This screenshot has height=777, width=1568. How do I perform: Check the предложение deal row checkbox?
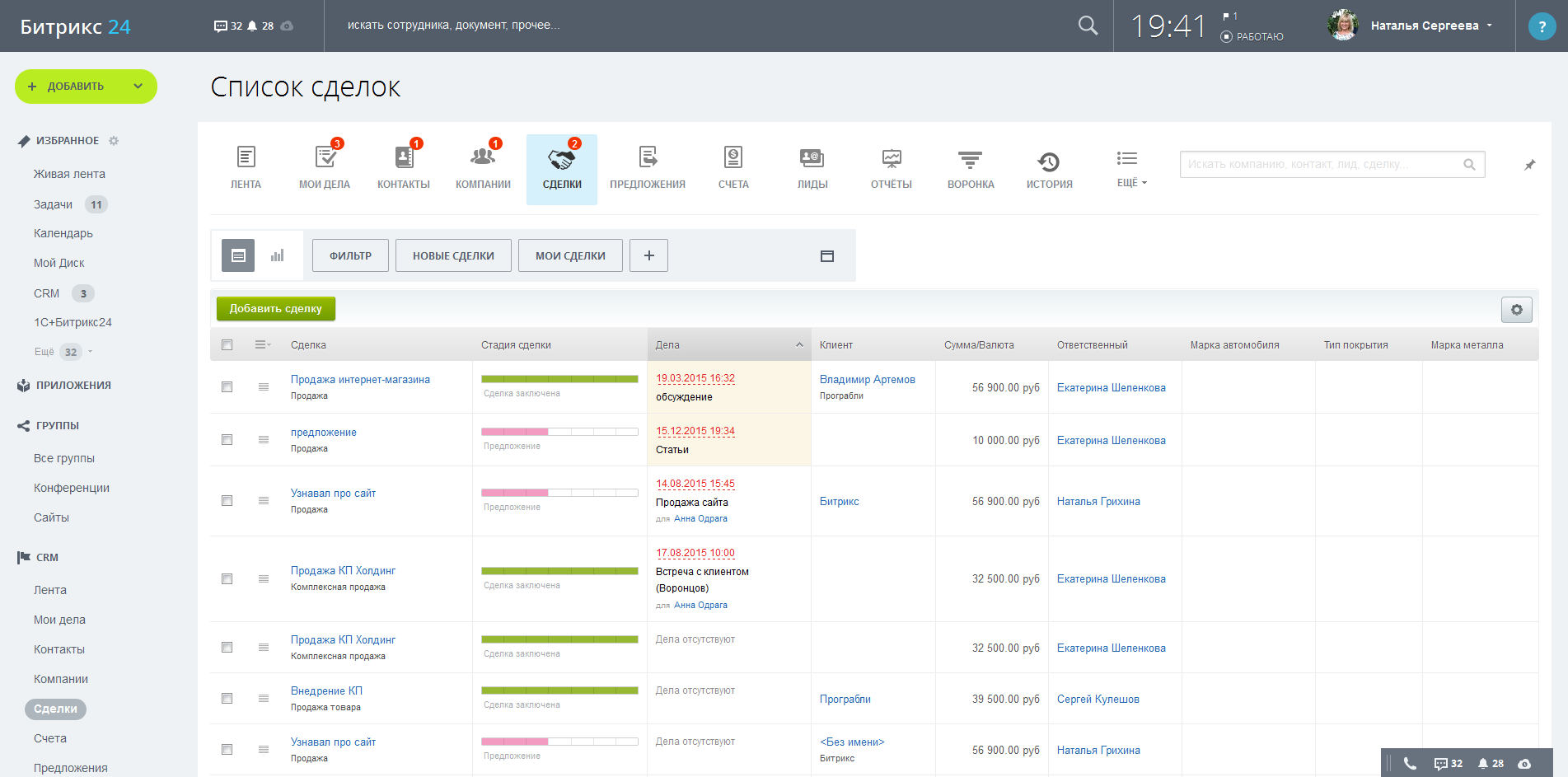pyautogui.click(x=227, y=440)
